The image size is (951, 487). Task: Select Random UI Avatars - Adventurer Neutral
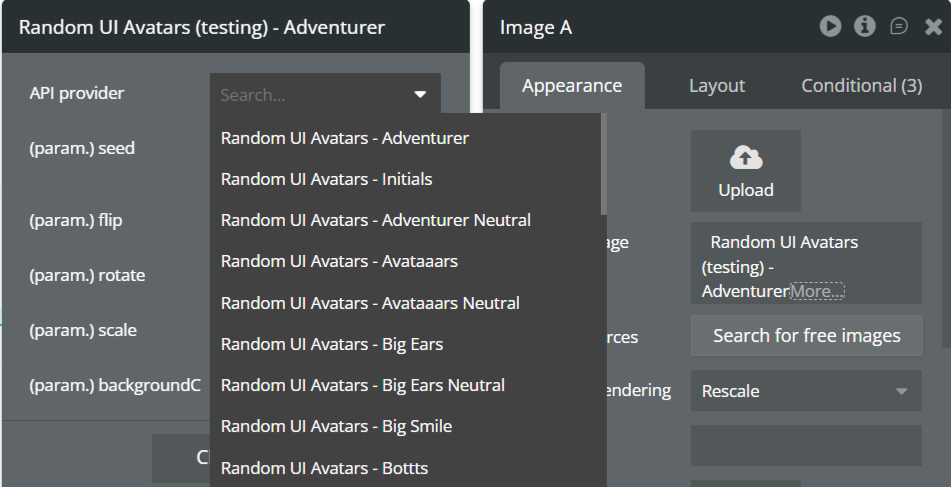click(375, 220)
